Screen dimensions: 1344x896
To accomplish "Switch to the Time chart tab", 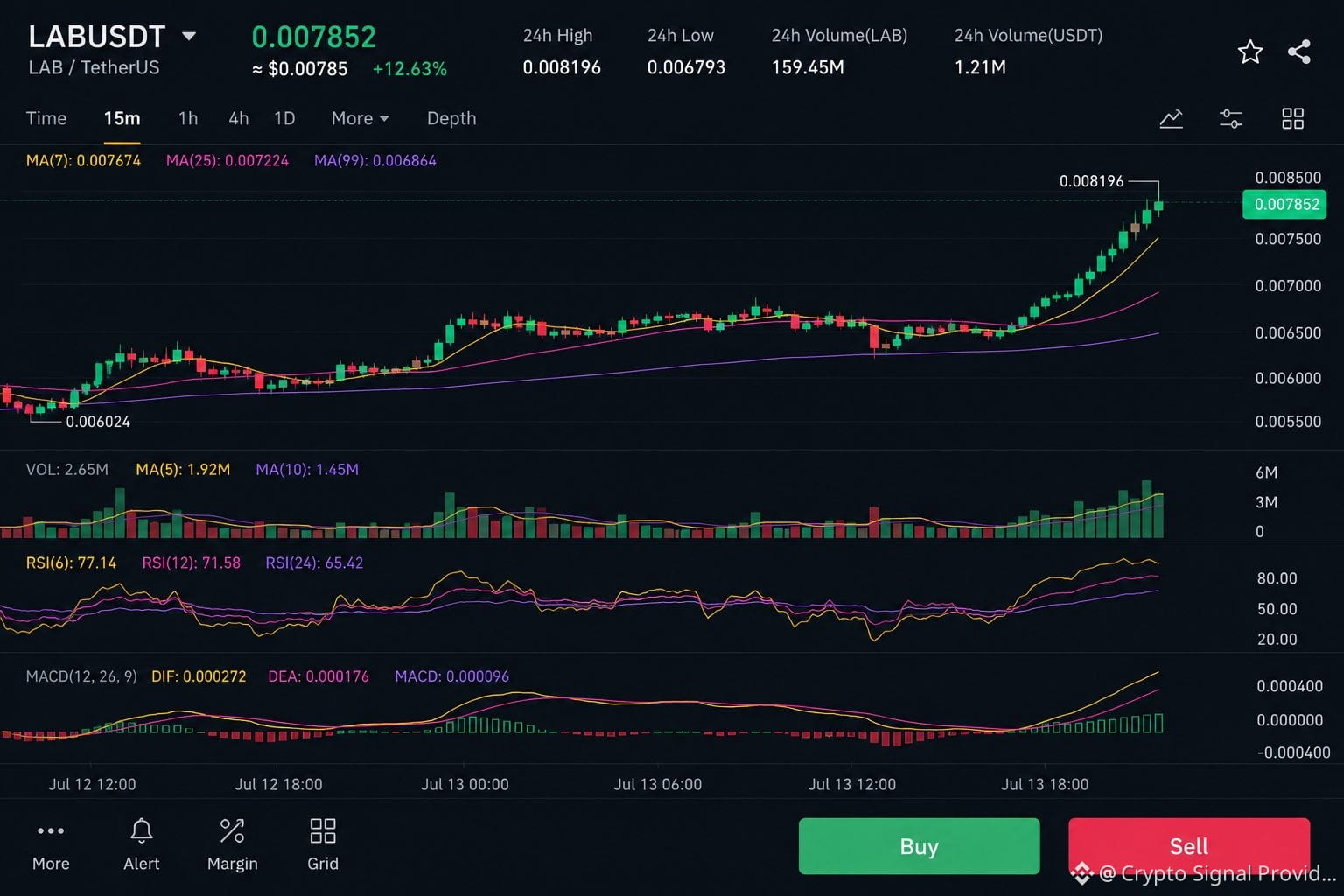I will click(46, 118).
